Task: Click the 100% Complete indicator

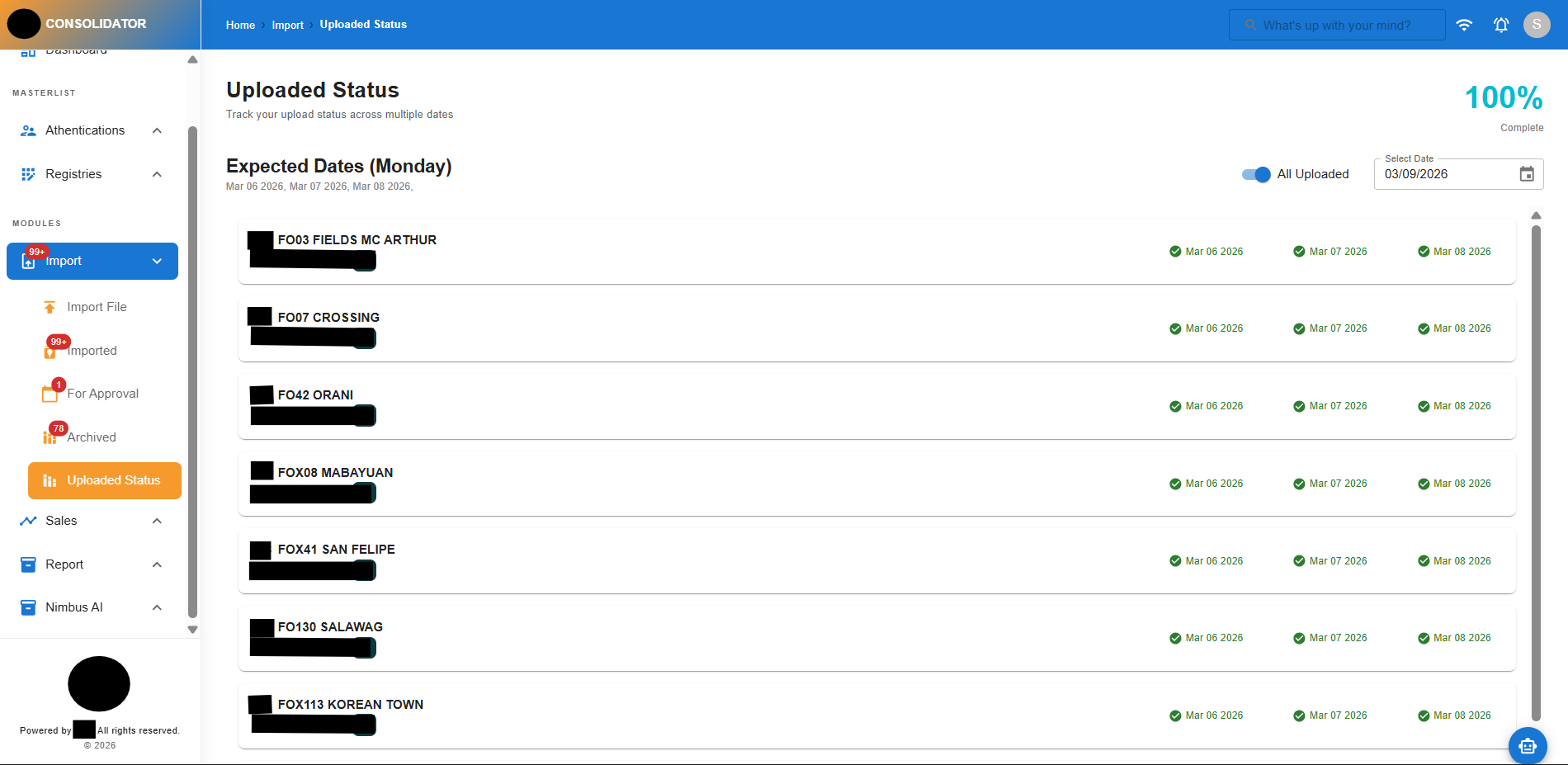Action: tap(1504, 97)
